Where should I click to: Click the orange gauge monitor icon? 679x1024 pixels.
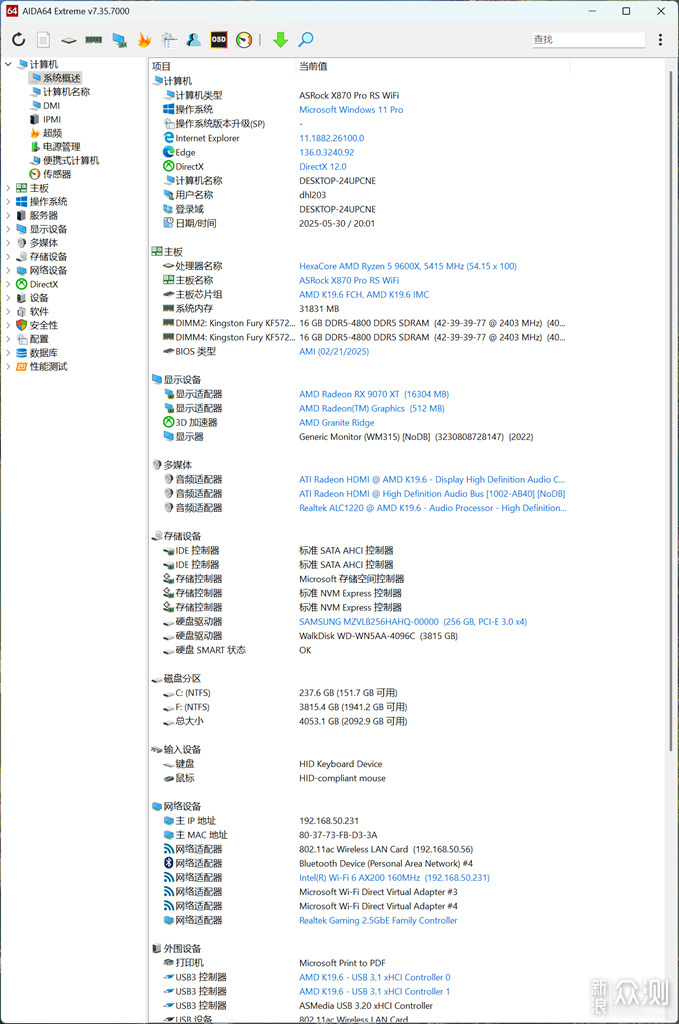(x=244, y=40)
